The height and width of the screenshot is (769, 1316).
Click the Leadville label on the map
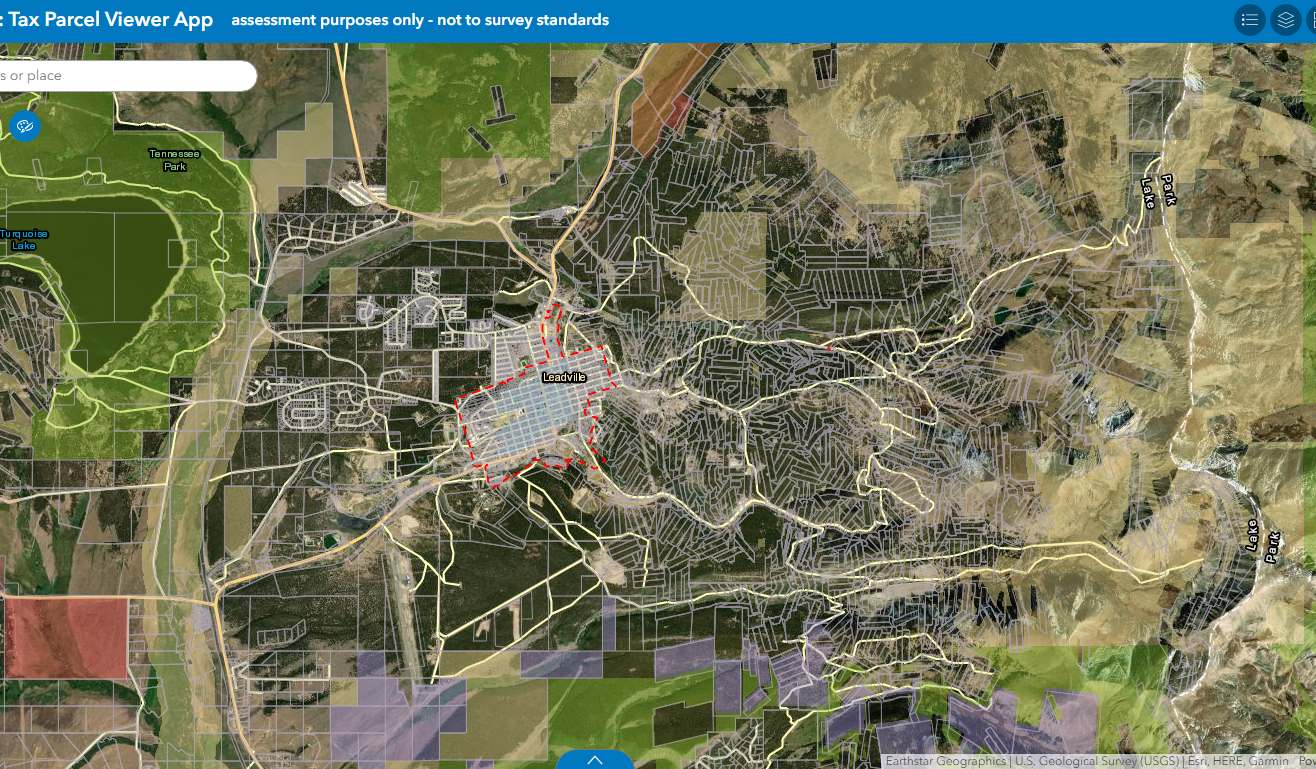(563, 377)
